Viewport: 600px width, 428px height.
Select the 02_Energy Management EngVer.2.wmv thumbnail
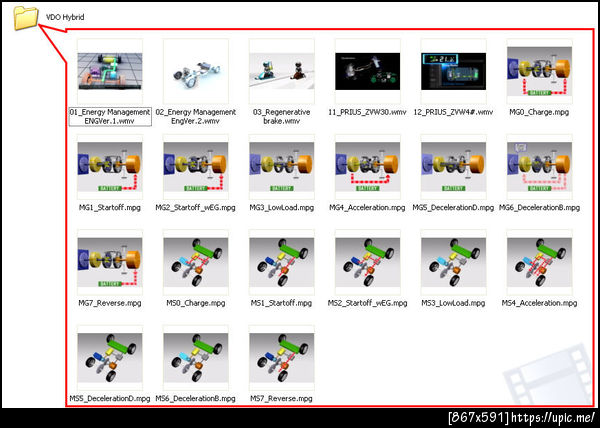(196, 72)
